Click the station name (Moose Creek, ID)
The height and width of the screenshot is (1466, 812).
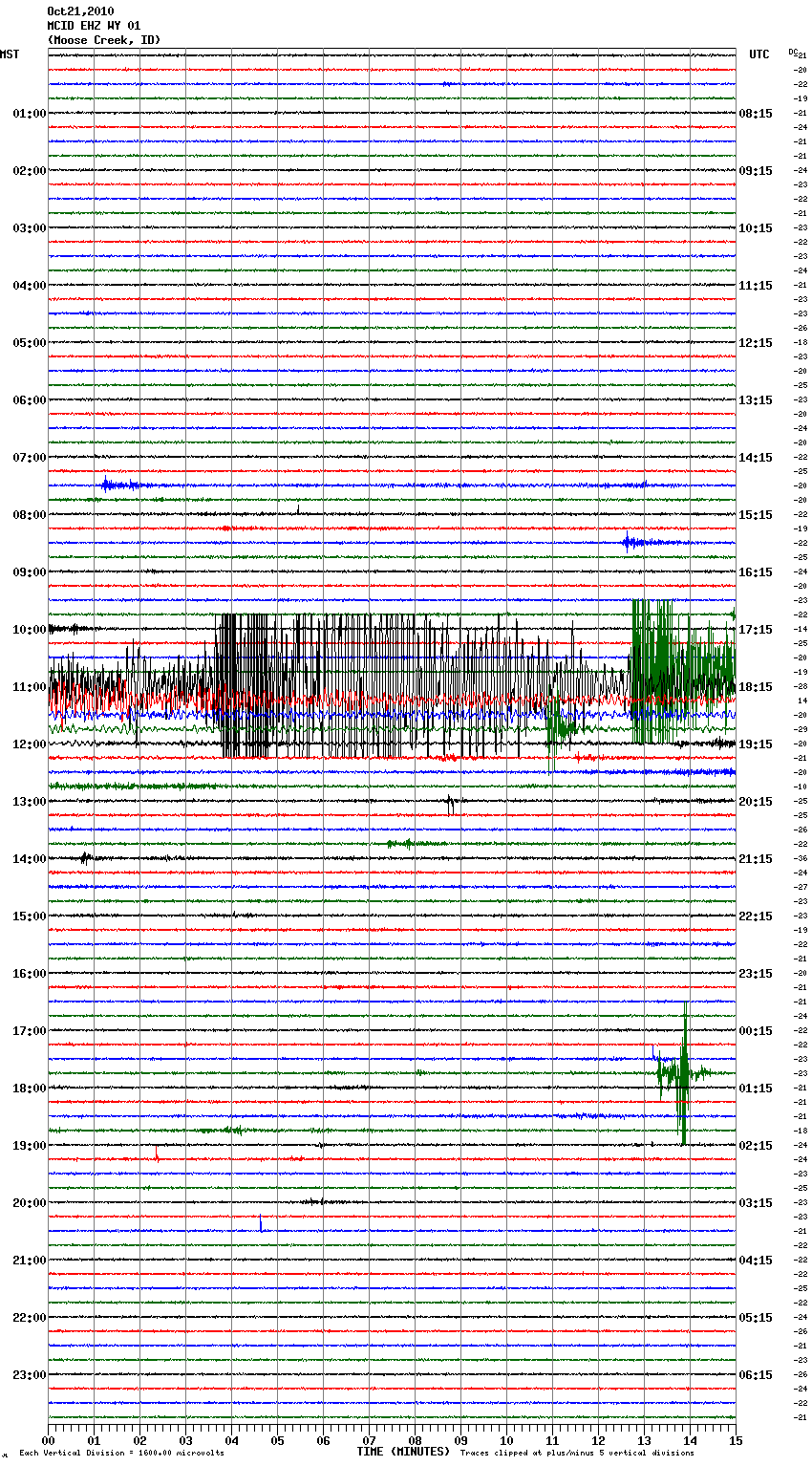point(104,40)
